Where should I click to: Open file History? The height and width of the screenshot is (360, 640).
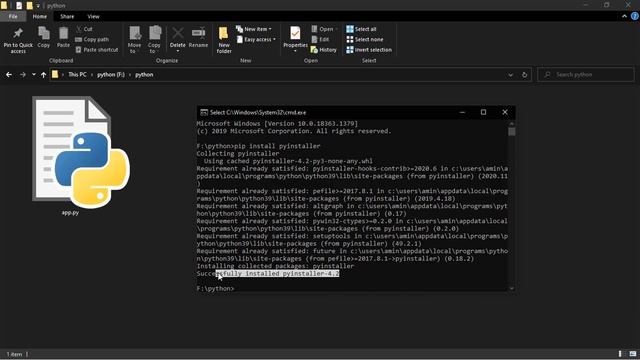324,49
